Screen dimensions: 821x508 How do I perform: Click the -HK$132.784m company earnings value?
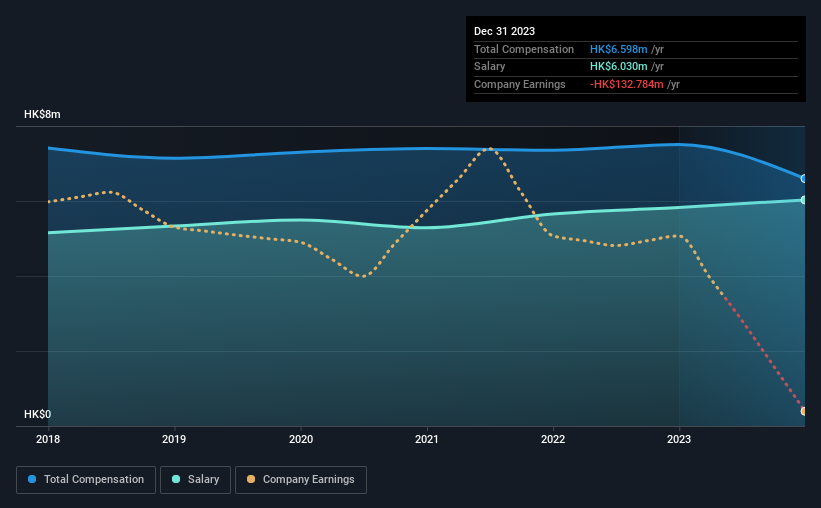(x=626, y=84)
